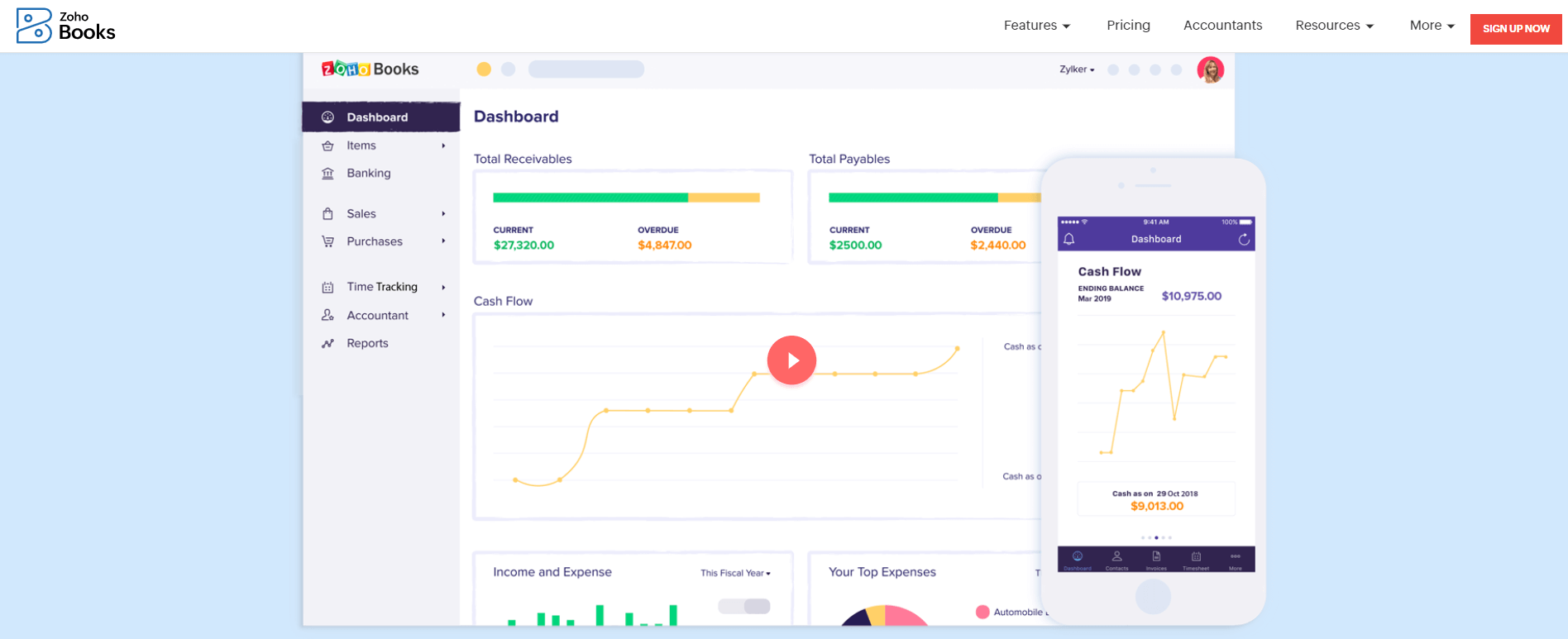Click phone cash amount $9,013.00
The height and width of the screenshot is (639, 1568).
click(x=1156, y=506)
